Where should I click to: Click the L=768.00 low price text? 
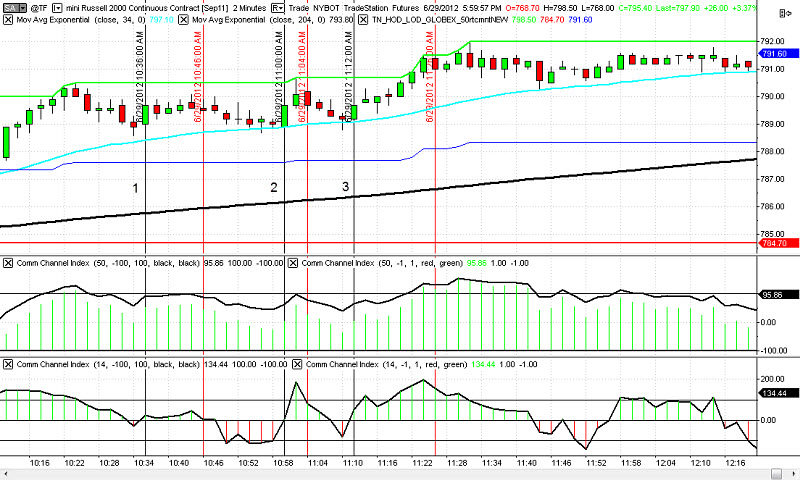(x=598, y=8)
